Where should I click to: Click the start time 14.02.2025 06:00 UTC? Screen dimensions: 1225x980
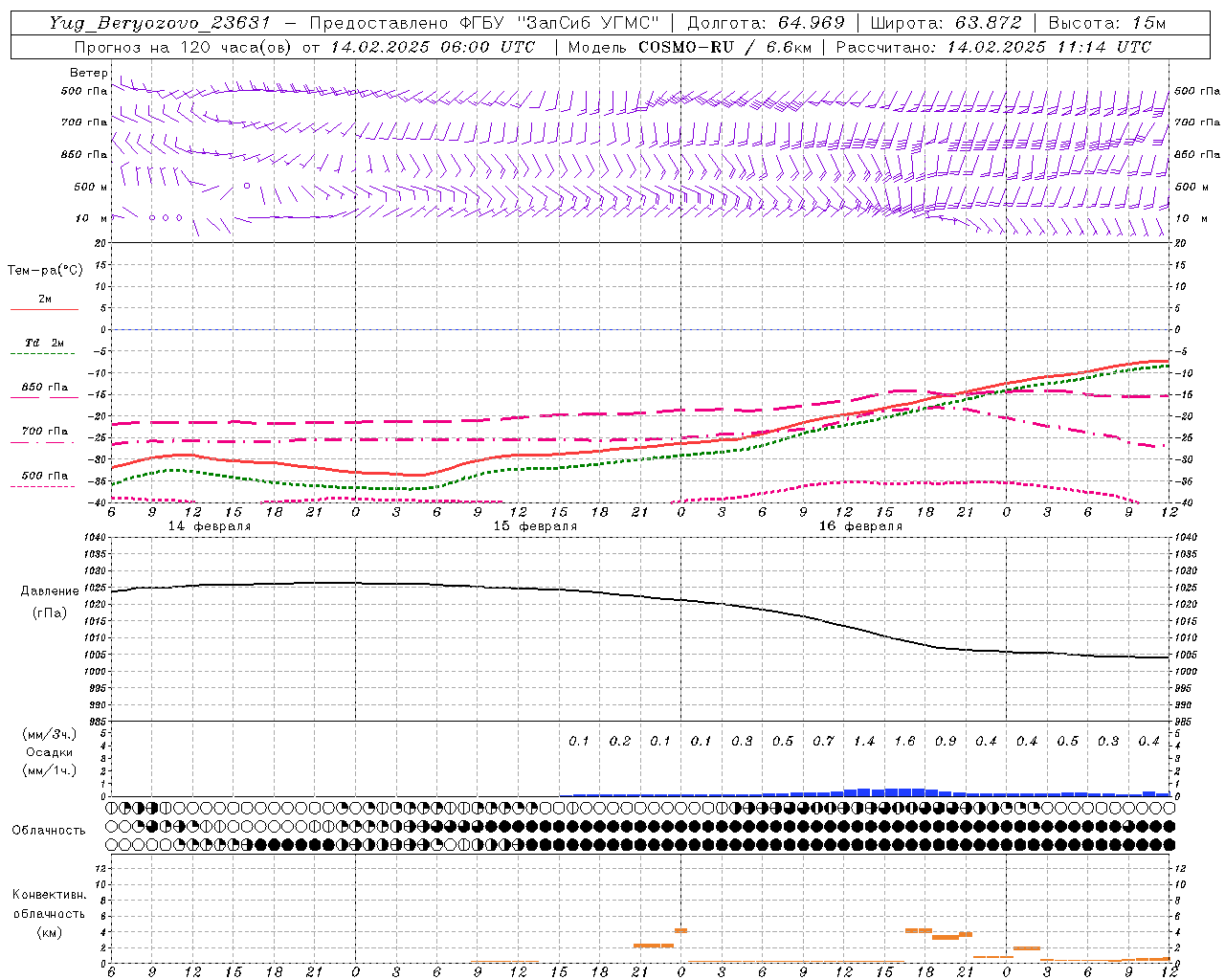pyautogui.click(x=434, y=47)
